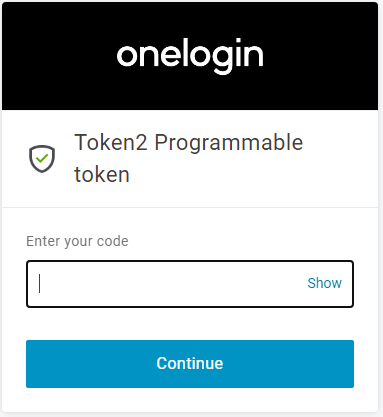Click the Continue button
The width and height of the screenshot is (383, 417).
(190, 364)
